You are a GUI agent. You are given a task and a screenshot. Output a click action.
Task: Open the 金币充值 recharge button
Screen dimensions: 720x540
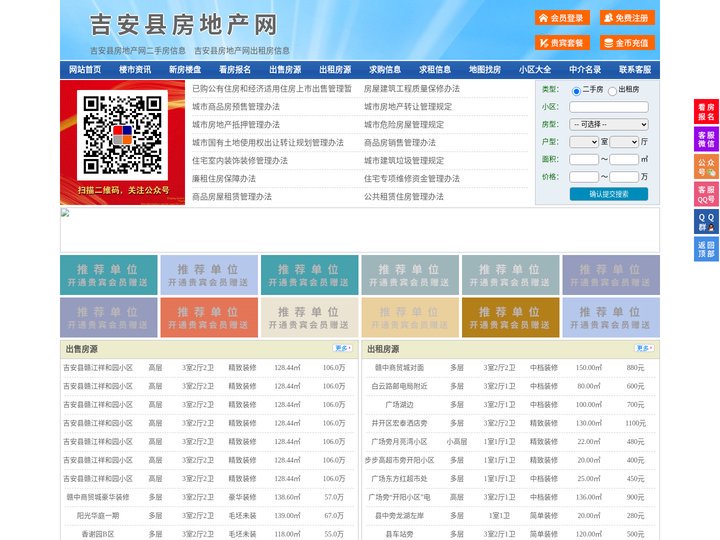(627, 43)
